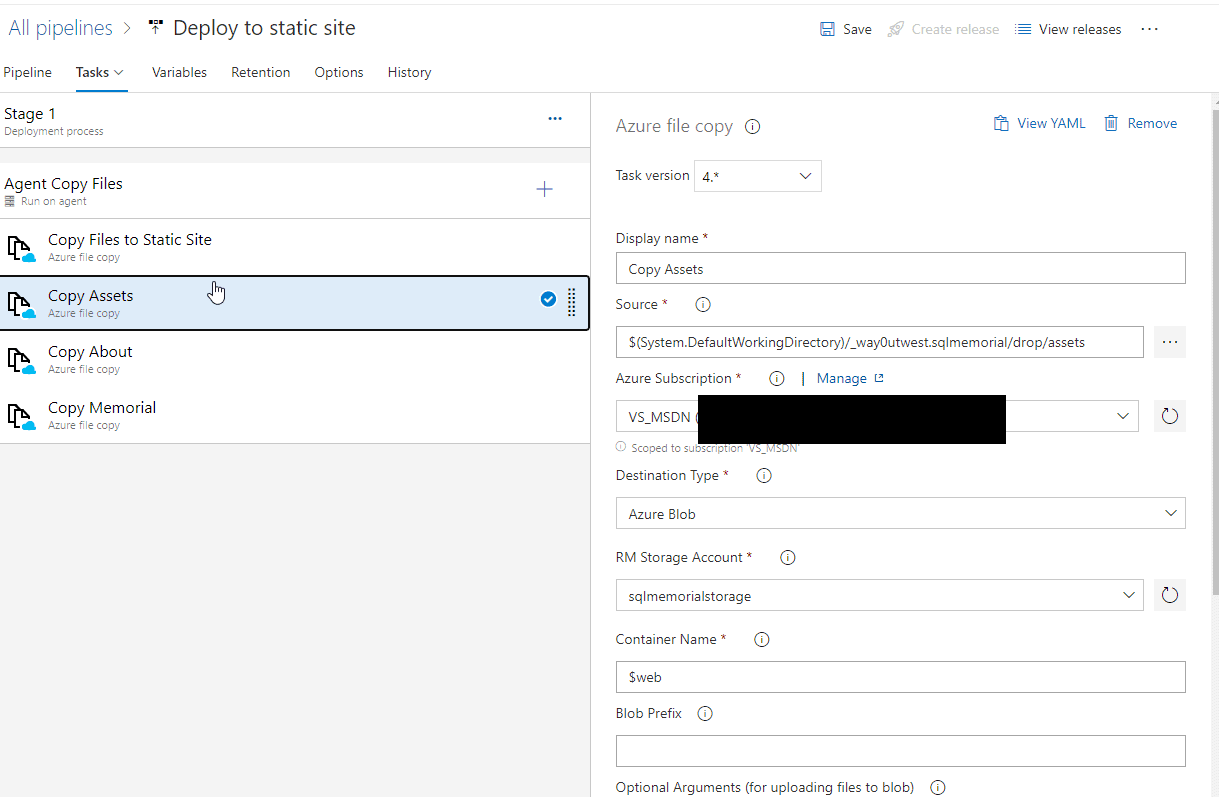Expand the Task version dropdown

[x=758, y=176]
